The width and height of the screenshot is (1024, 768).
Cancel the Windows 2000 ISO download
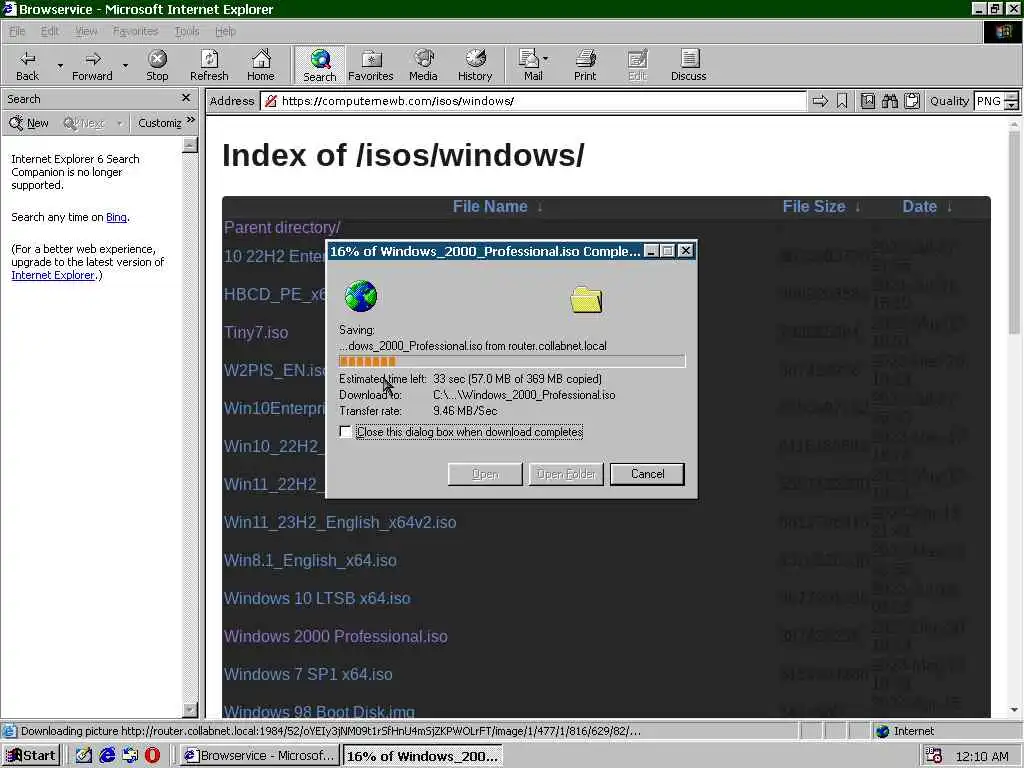pos(647,474)
